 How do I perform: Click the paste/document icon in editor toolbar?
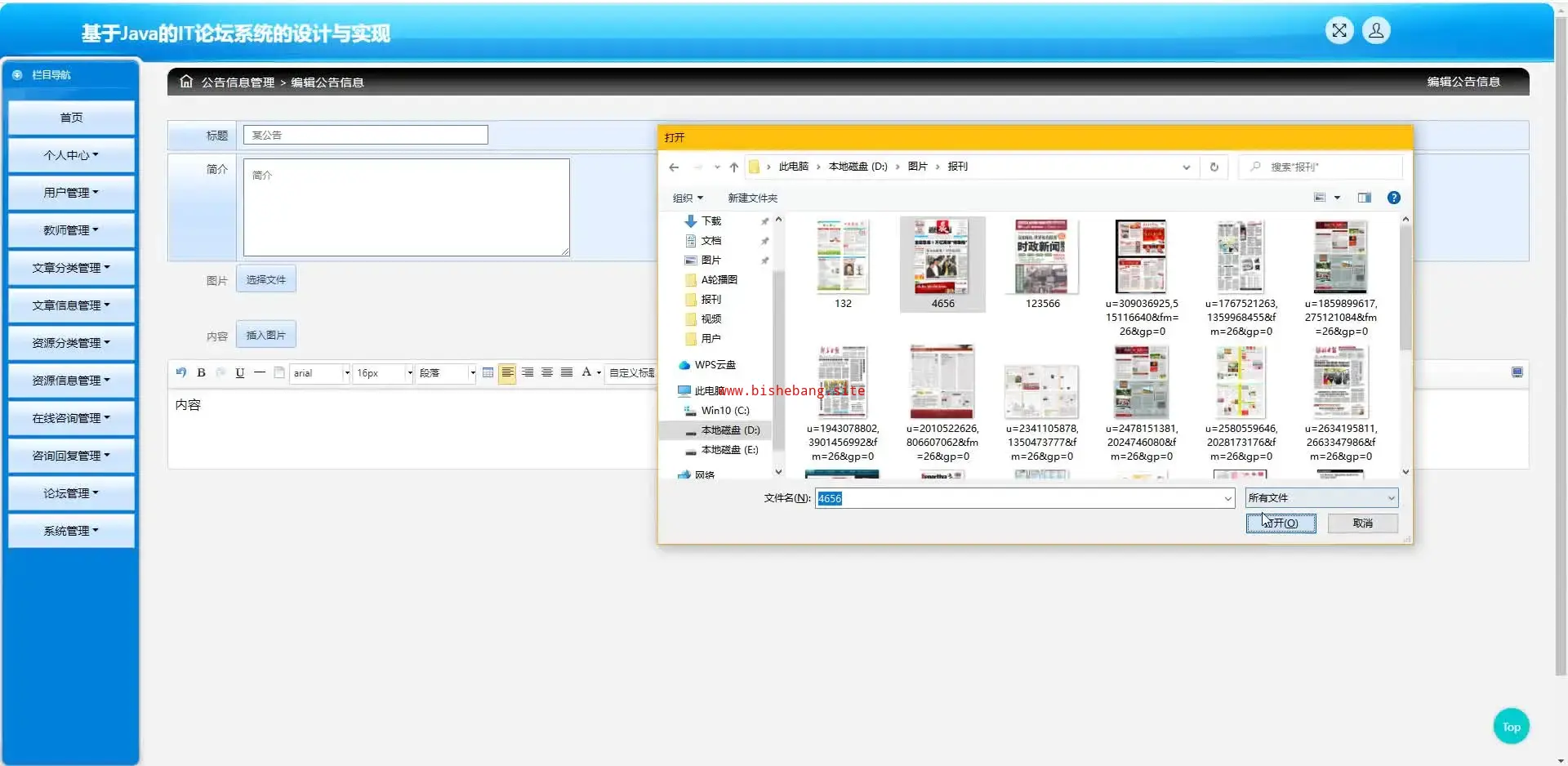pos(279,372)
